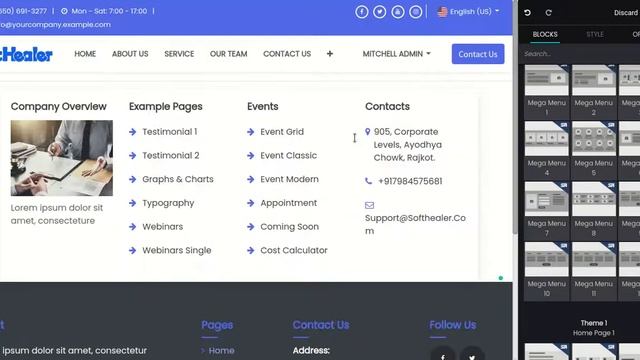Click the Theme 1 Home Page 1 label

click(594, 328)
